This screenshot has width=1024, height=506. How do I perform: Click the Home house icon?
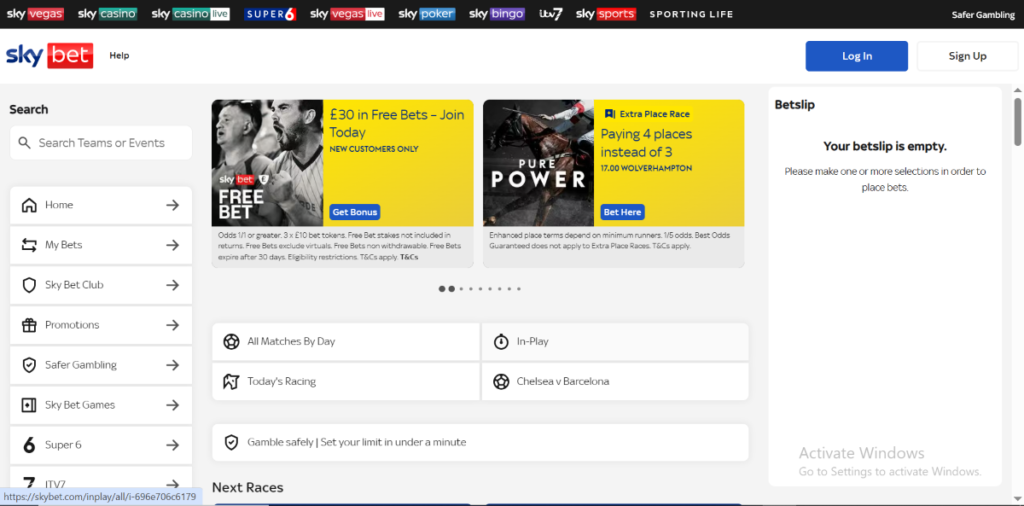[x=29, y=205]
